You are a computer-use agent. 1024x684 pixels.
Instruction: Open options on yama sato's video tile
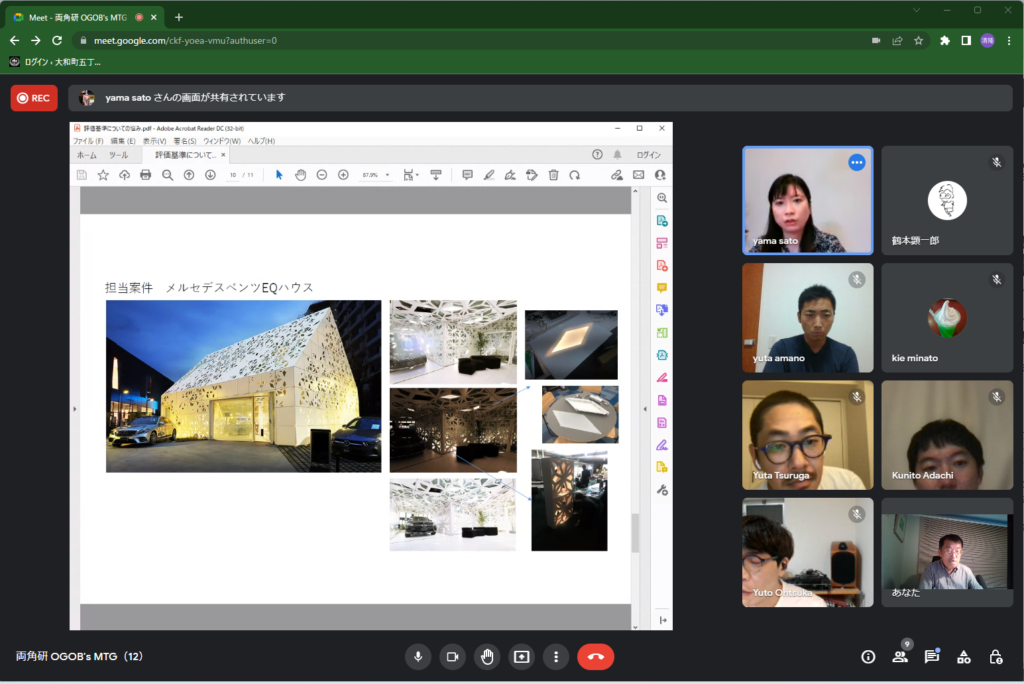(x=856, y=162)
